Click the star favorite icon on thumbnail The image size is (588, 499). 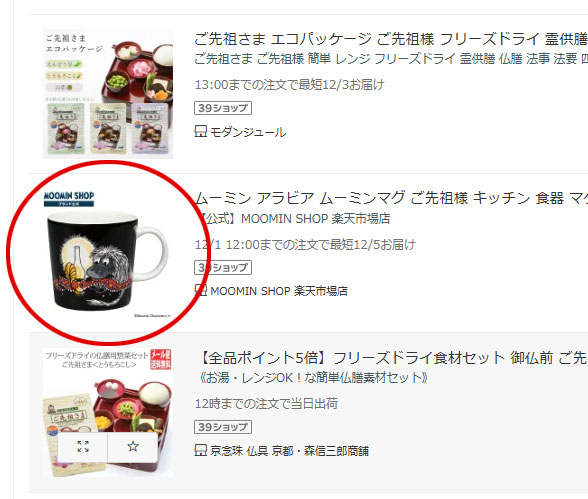(133, 446)
